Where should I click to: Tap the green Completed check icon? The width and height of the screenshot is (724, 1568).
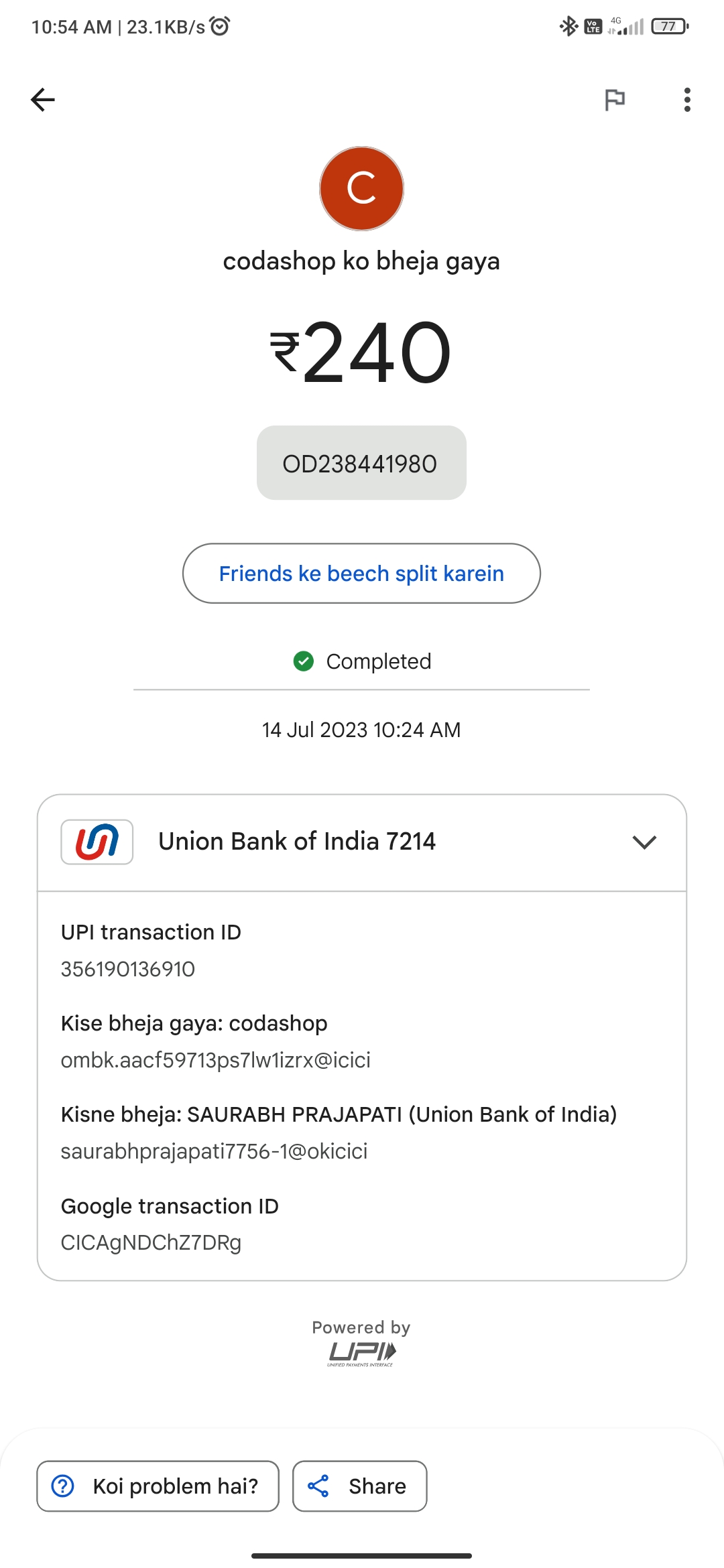pos(304,661)
